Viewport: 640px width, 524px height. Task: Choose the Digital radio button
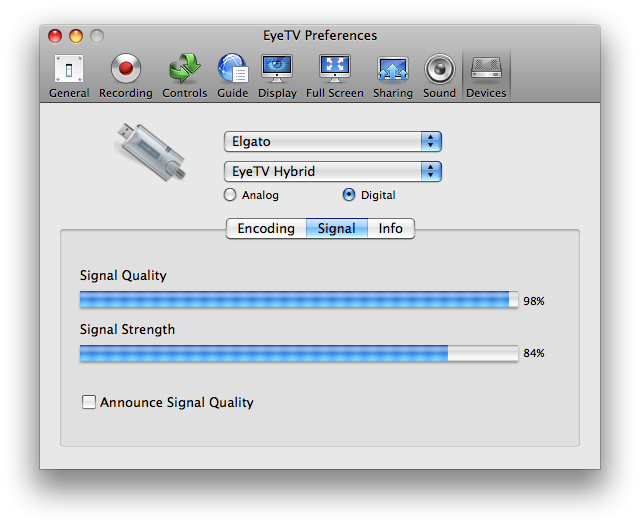pos(349,195)
